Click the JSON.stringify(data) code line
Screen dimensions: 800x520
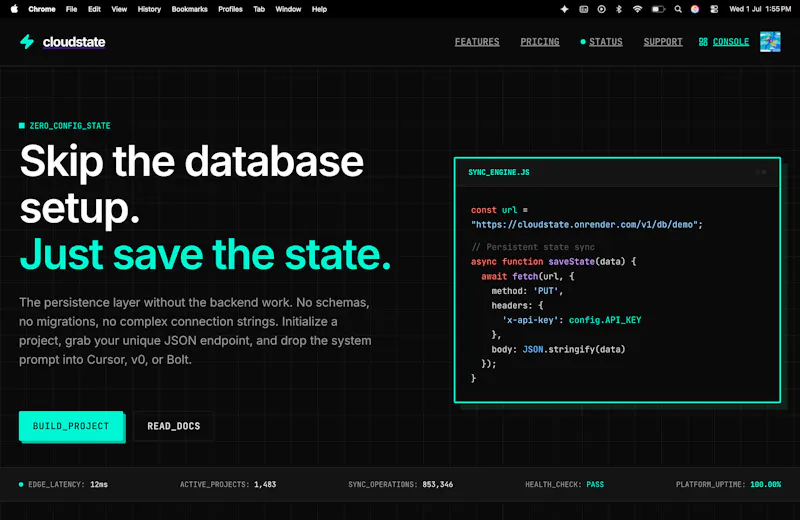(573, 350)
